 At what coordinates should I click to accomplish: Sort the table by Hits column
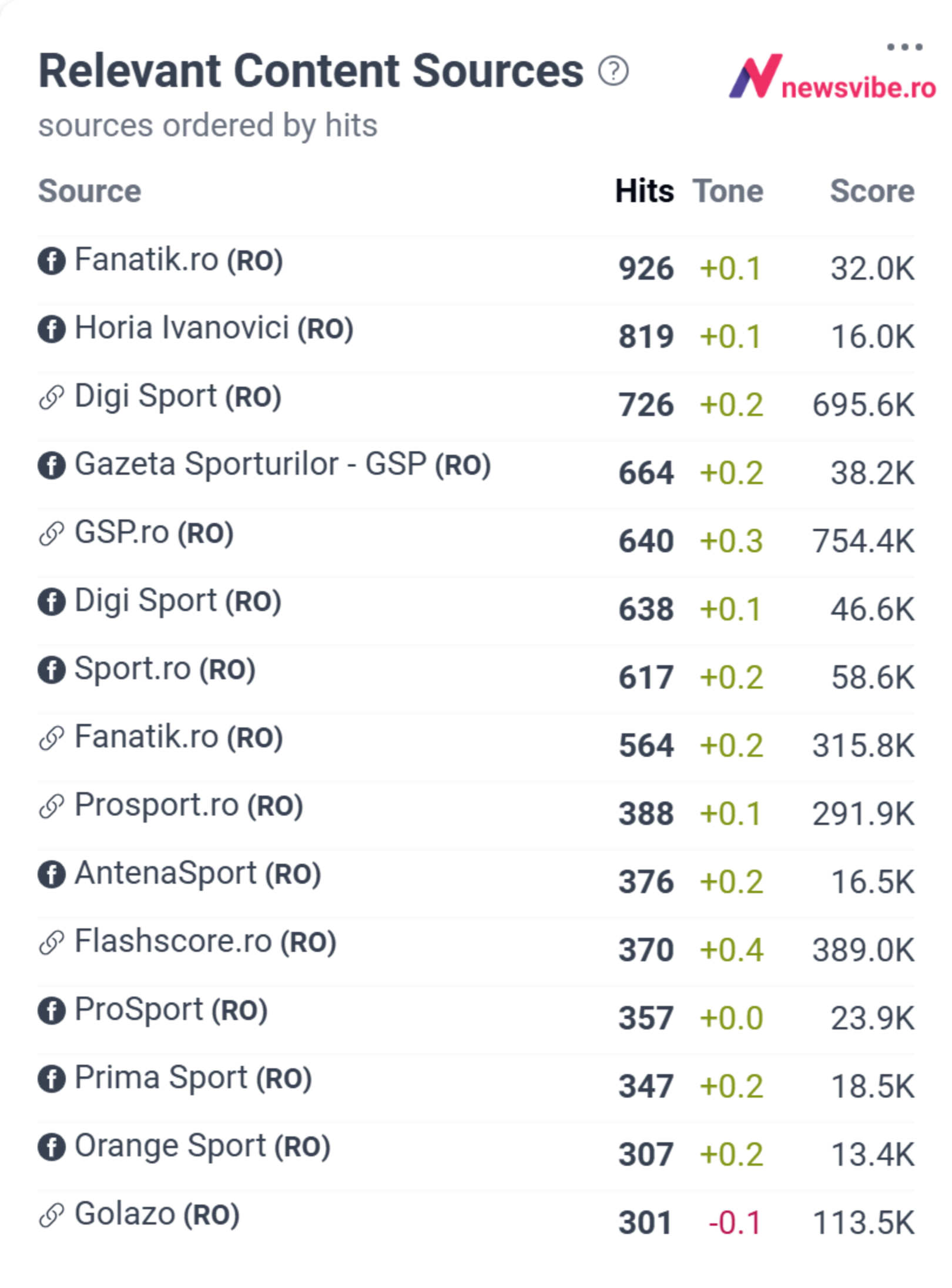pos(644,191)
